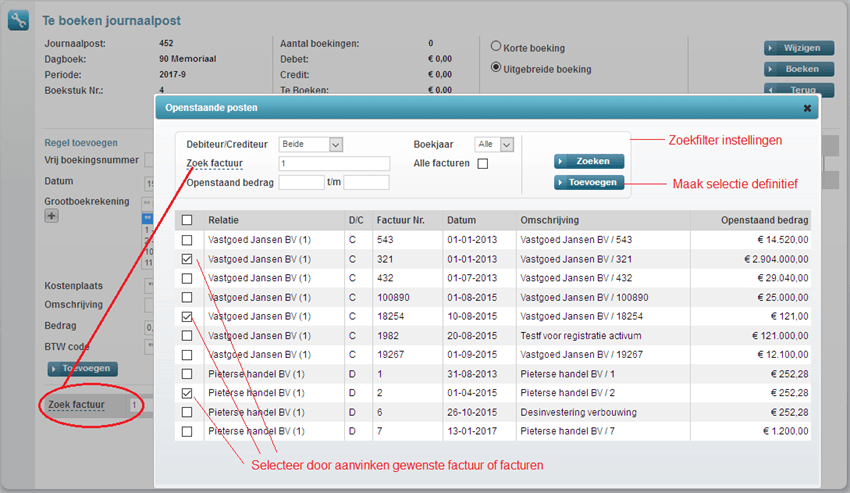The image size is (850, 493).
Task: Click Toevoegen button in the dialog
Action: coord(589,182)
